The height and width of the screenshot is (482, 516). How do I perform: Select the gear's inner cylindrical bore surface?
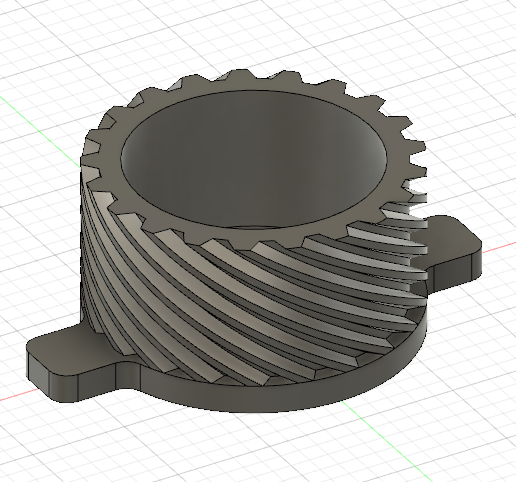pyautogui.click(x=253, y=160)
